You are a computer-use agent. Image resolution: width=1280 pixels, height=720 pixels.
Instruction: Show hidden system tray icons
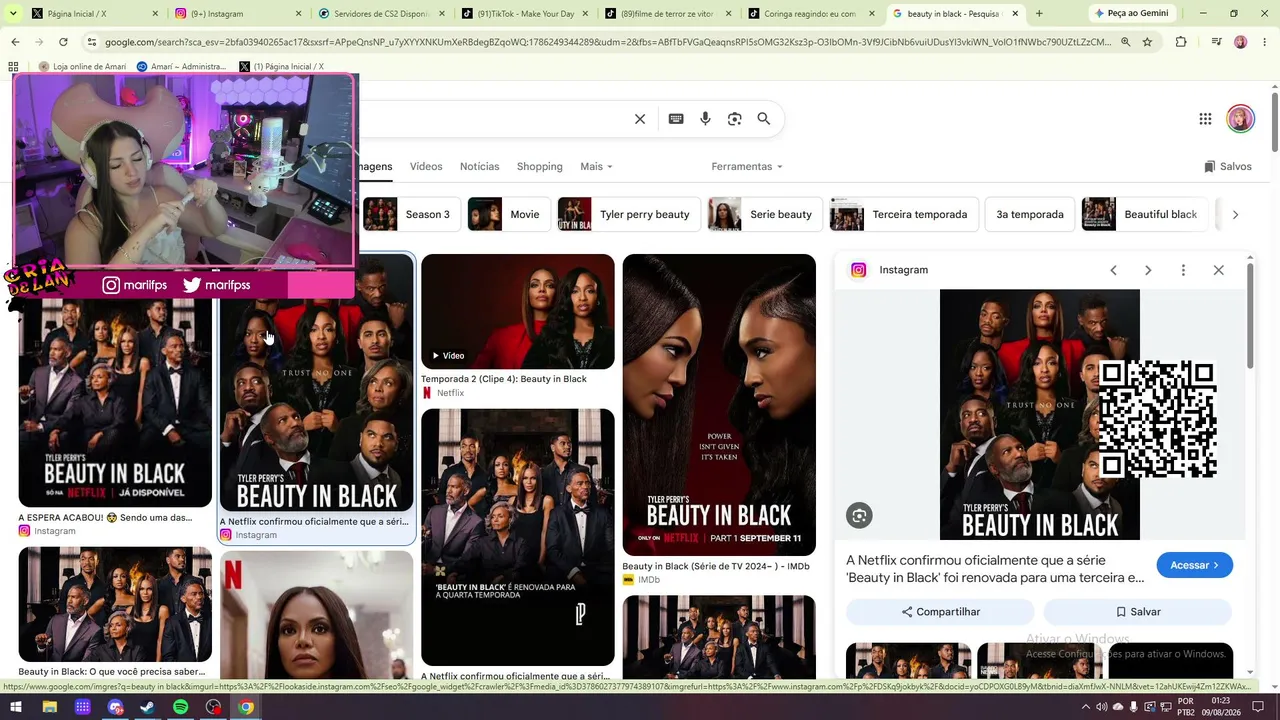coord(1086,707)
